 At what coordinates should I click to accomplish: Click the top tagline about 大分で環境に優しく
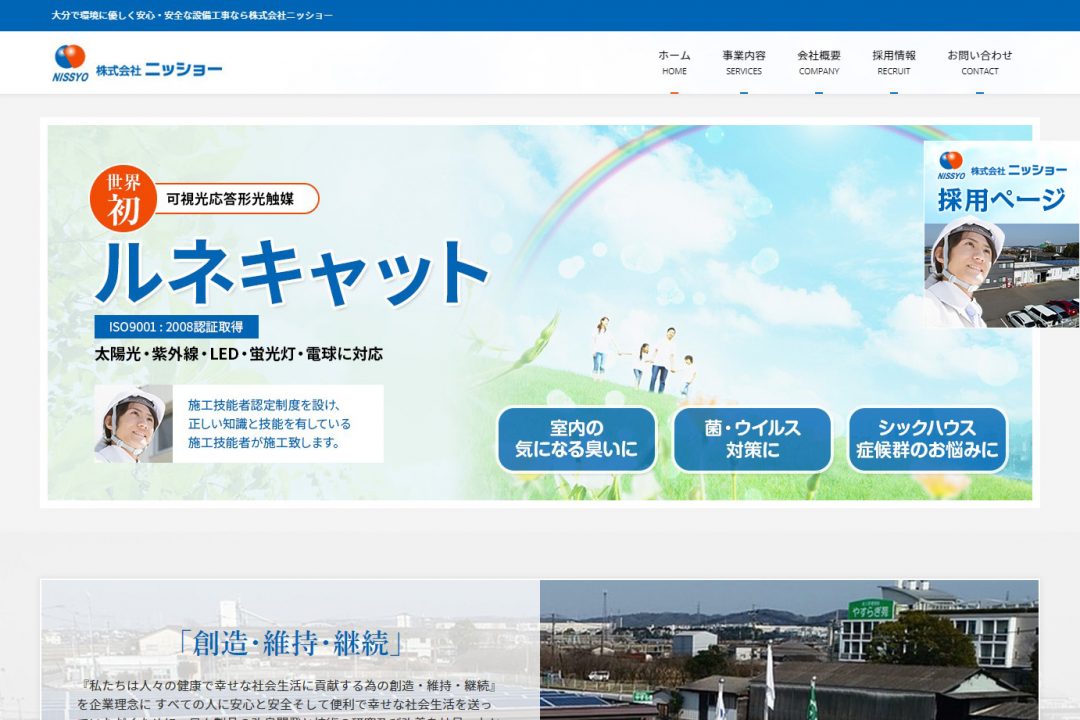click(192, 15)
